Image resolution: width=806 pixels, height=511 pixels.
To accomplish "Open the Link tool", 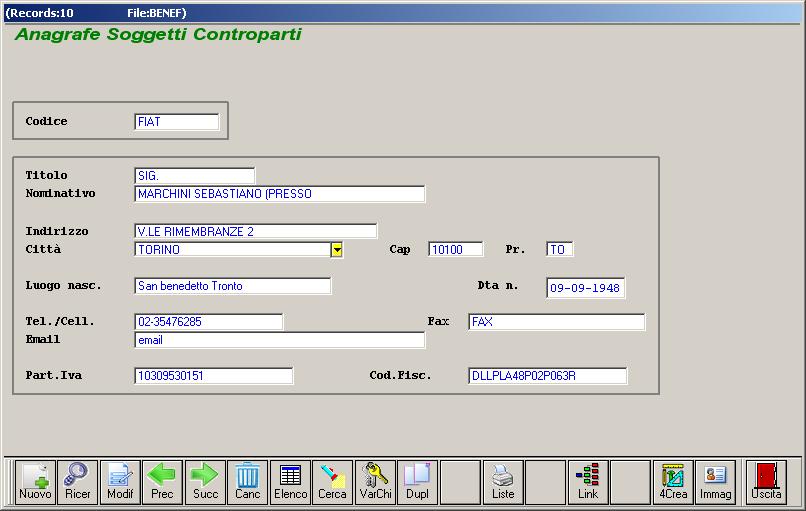I will [588, 482].
